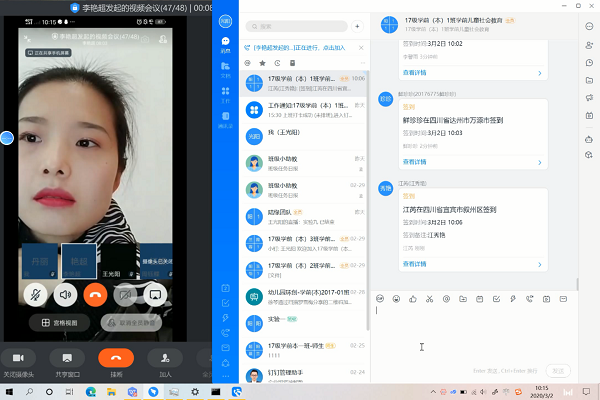Toggle microphone mute in phone view
This screenshot has width=600, height=400.
(35, 295)
